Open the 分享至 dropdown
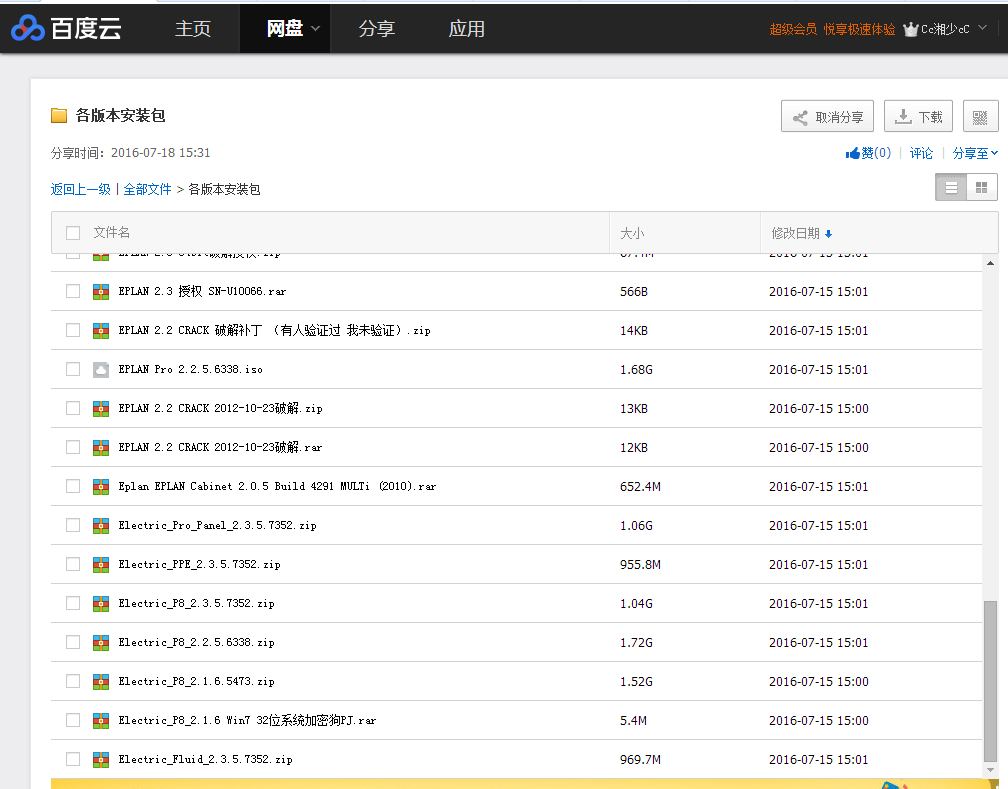 pyautogui.click(x=975, y=153)
